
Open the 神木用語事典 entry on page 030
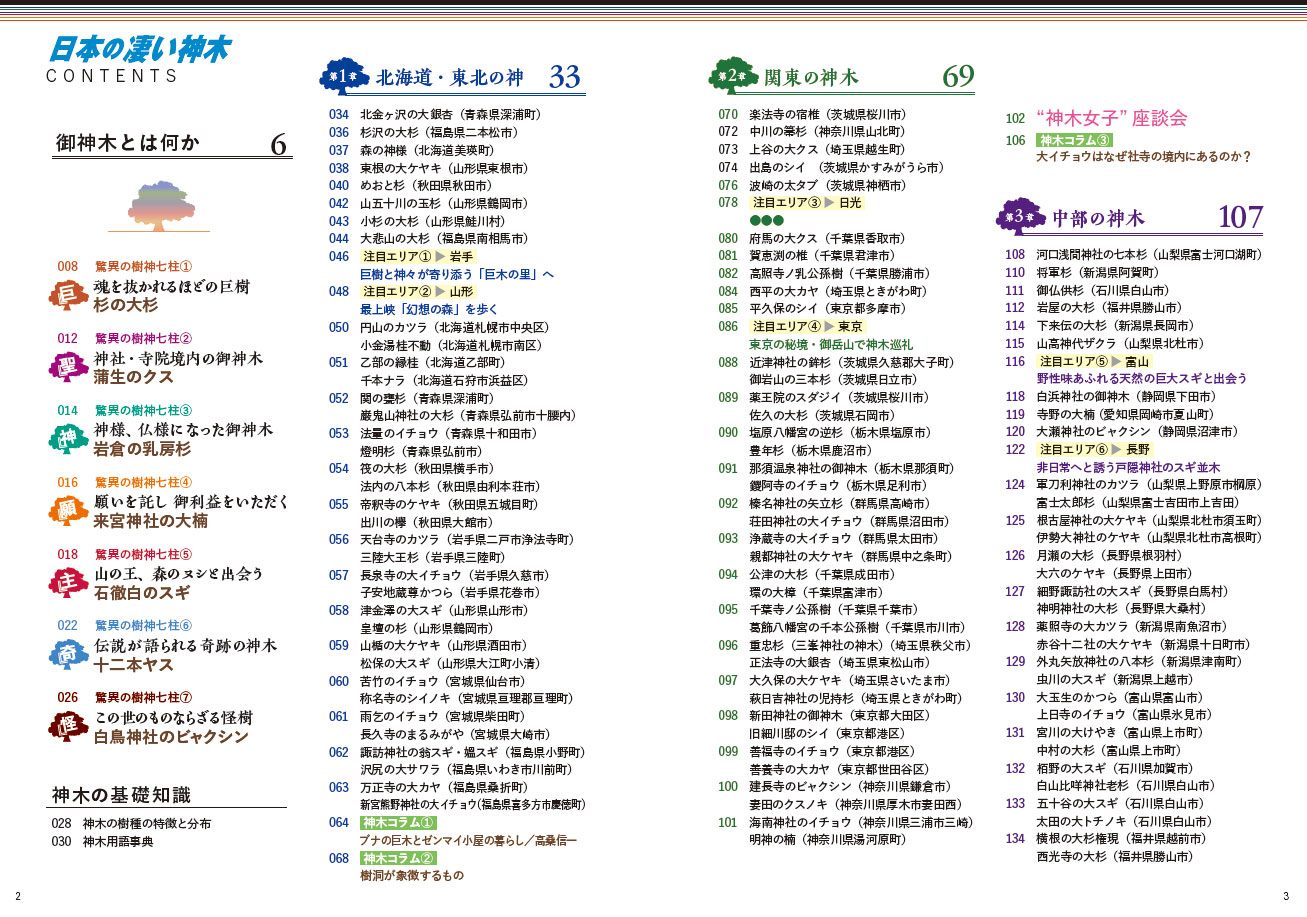(x=118, y=841)
